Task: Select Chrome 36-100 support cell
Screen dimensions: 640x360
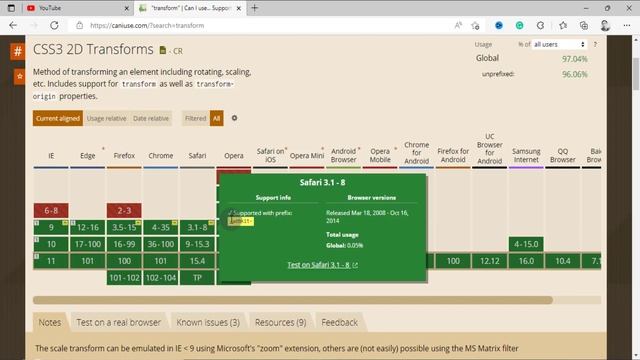Action: click(160, 244)
